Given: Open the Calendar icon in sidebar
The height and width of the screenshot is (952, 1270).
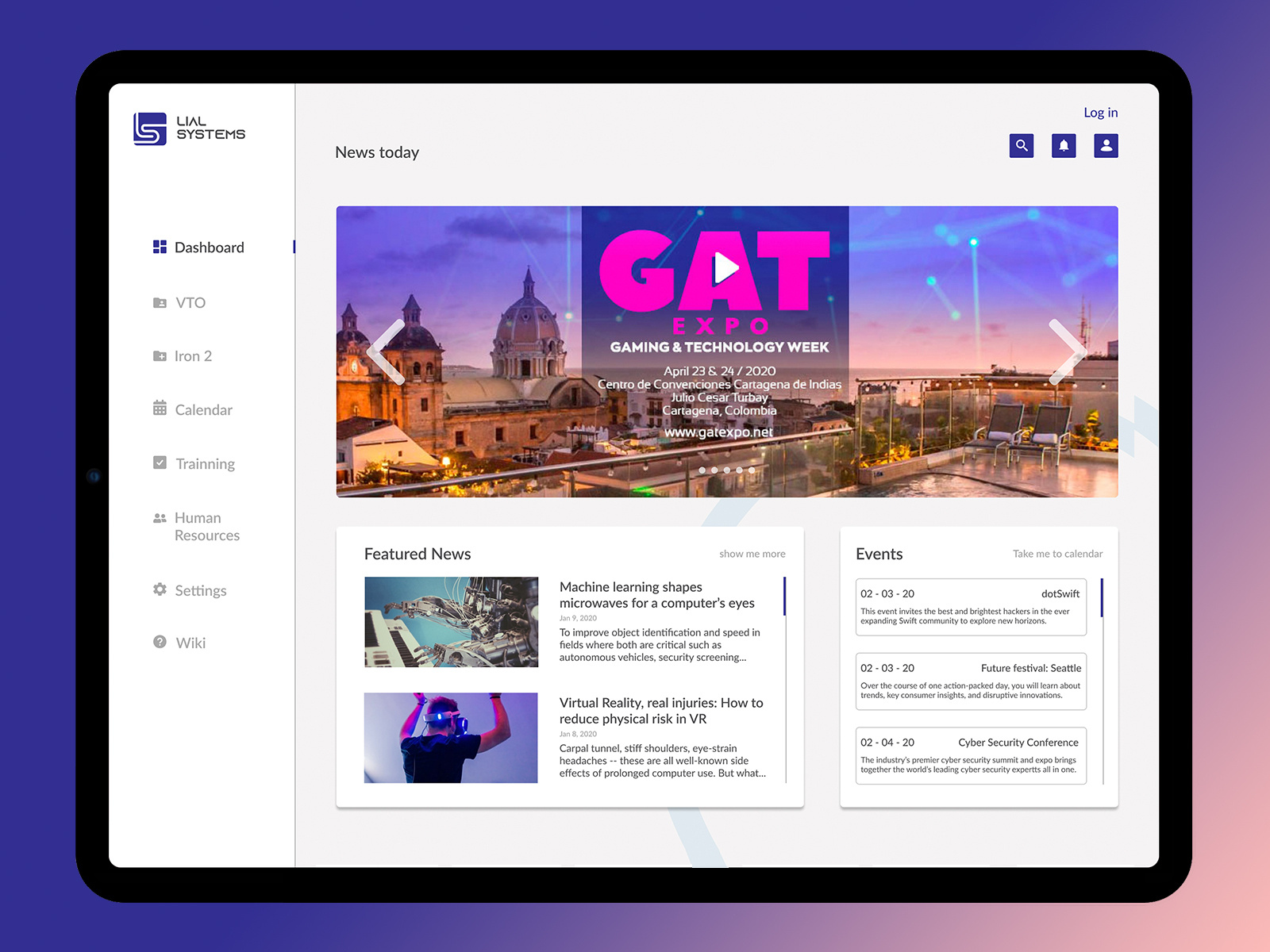Looking at the screenshot, I should pyautogui.click(x=159, y=409).
